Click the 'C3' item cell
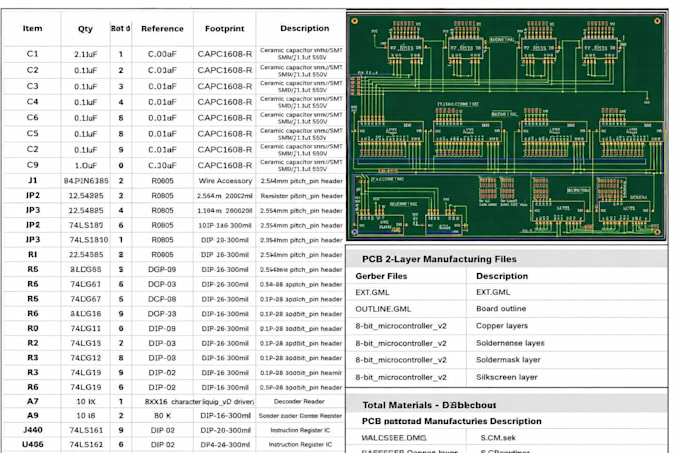Image resolution: width=680 pixels, height=453 pixels. pos(33,86)
